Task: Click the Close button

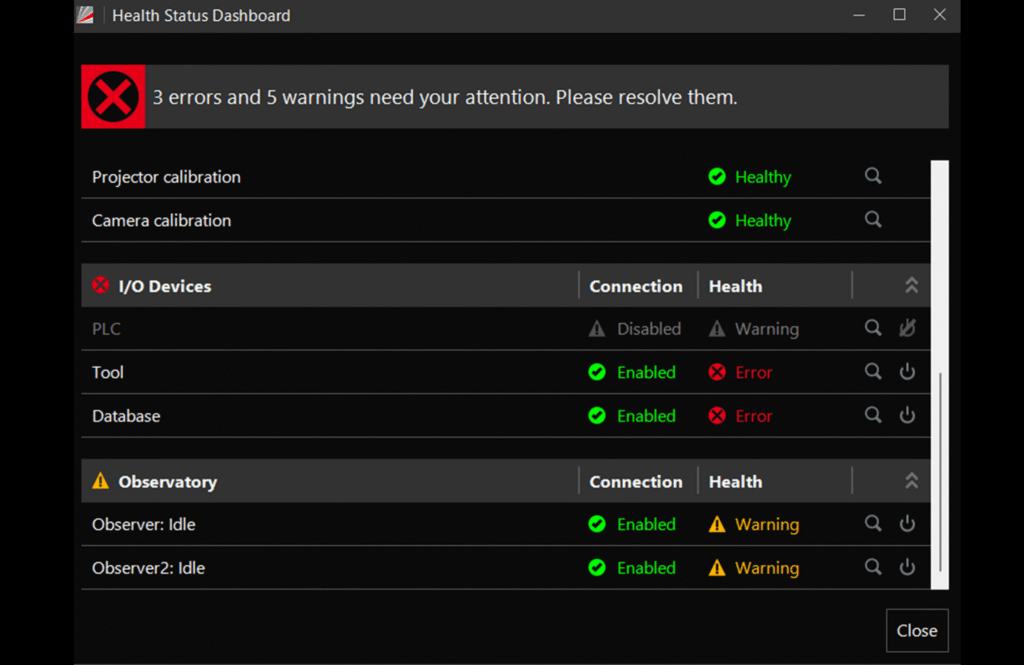Action: pos(917,630)
